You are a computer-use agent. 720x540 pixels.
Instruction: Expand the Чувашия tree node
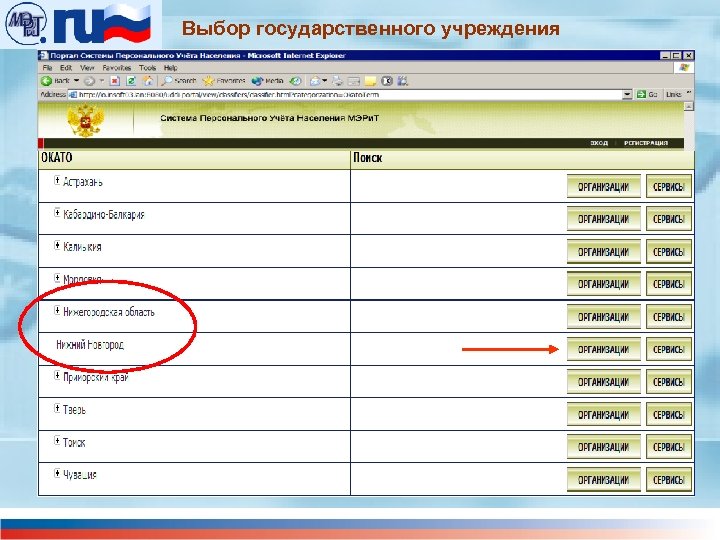[x=57, y=473]
